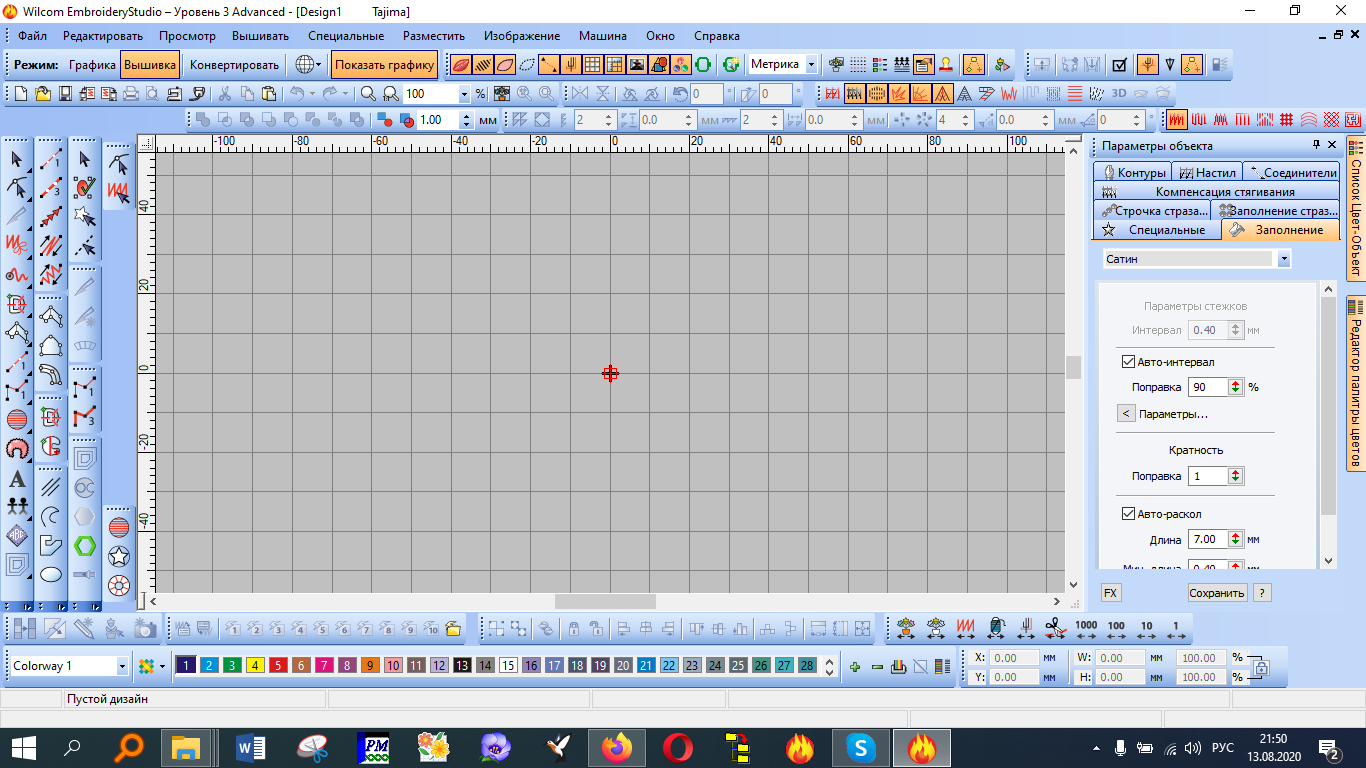Click the Сохранить button
Screen dimensions: 1366x768
pos(1217,593)
